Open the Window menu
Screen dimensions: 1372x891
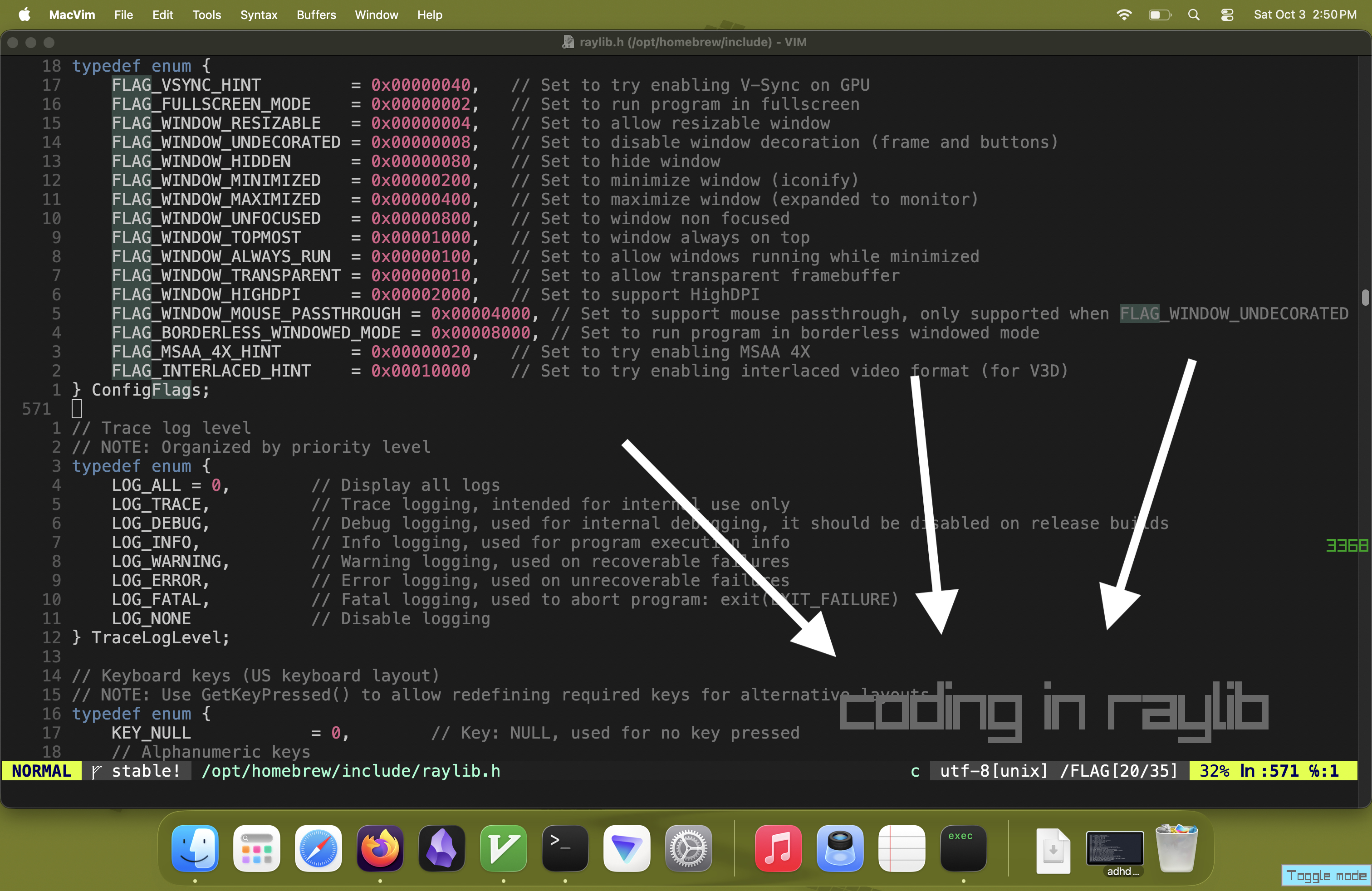(x=377, y=15)
